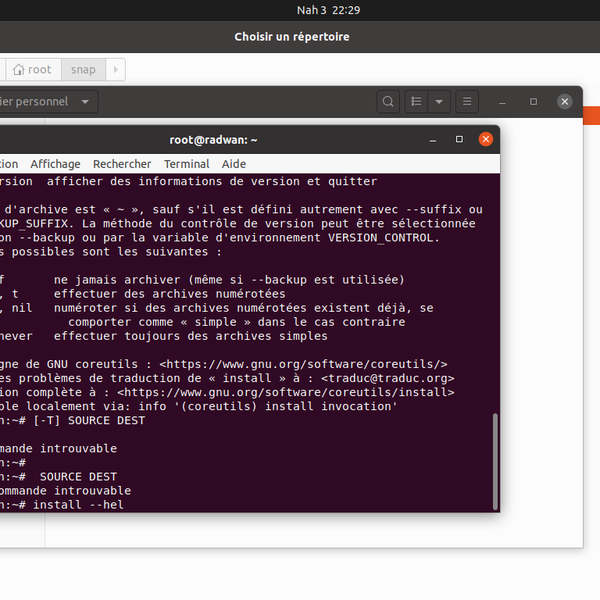Open the Affichage menu in terminal

55,164
